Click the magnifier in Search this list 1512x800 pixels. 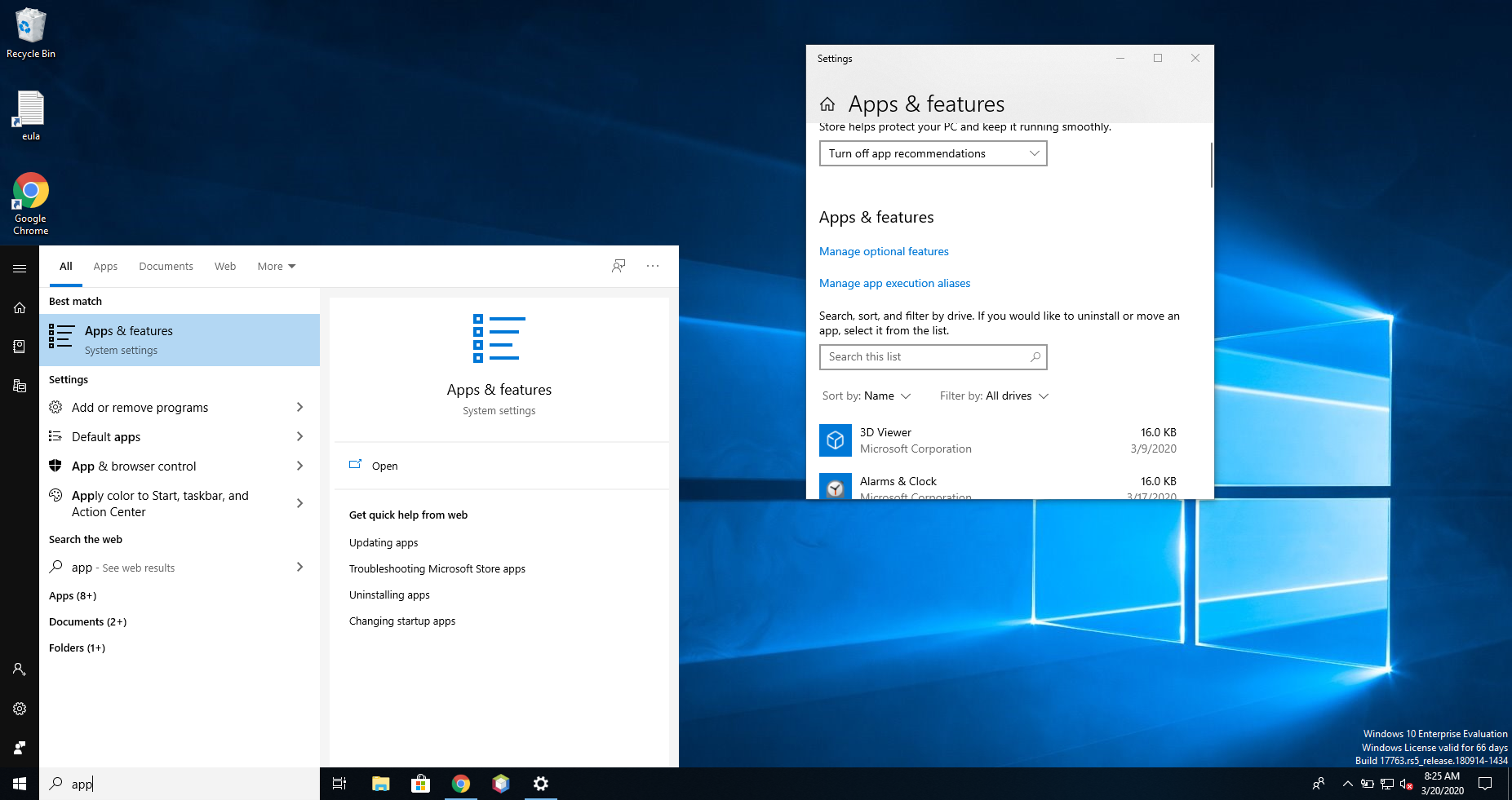(x=1035, y=357)
